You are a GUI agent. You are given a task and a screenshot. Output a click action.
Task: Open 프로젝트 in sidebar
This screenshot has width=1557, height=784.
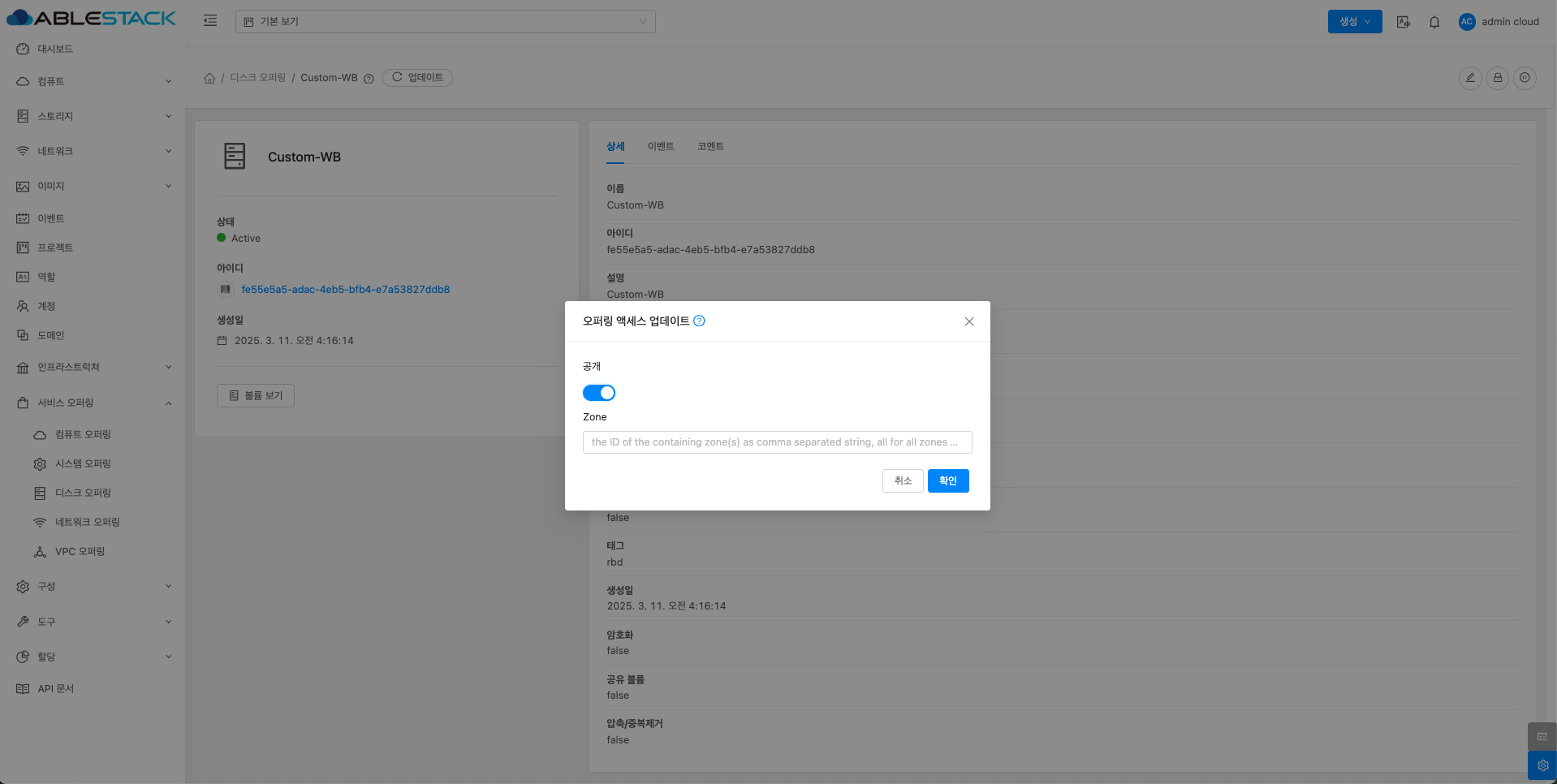(x=93, y=248)
